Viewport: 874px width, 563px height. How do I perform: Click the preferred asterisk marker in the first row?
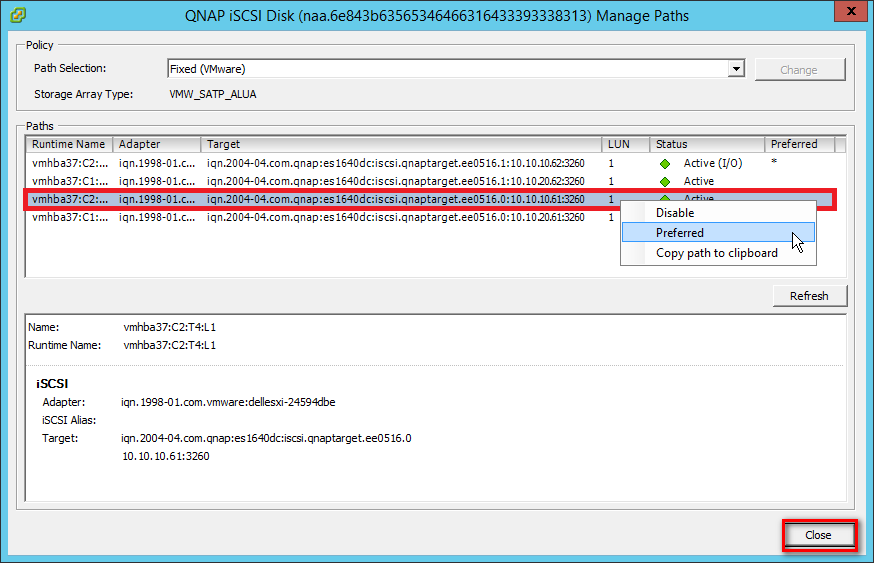click(x=774, y=163)
